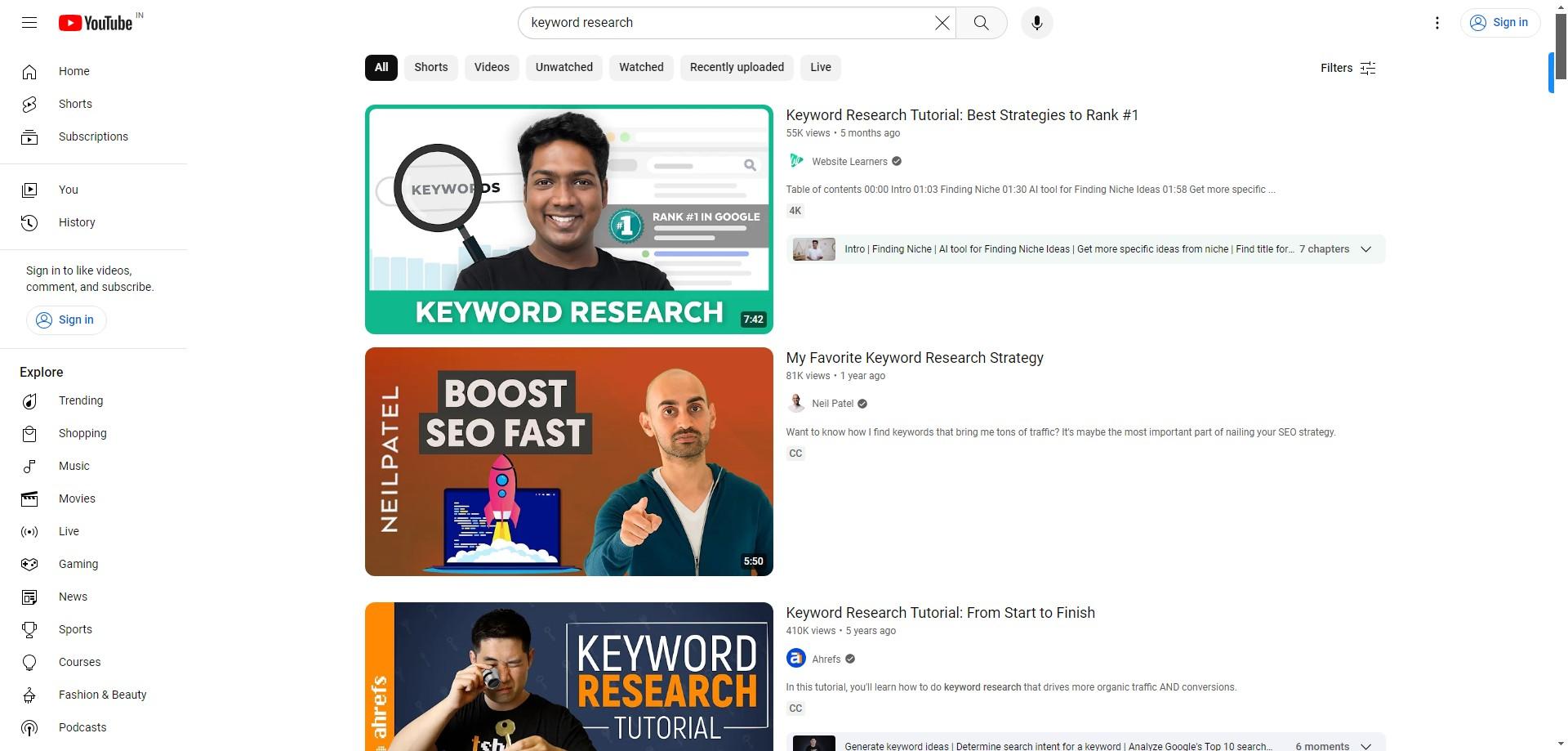Screen dimensions: 1568x751
Task: Open Ahrefs channel avatar
Action: tap(795, 659)
